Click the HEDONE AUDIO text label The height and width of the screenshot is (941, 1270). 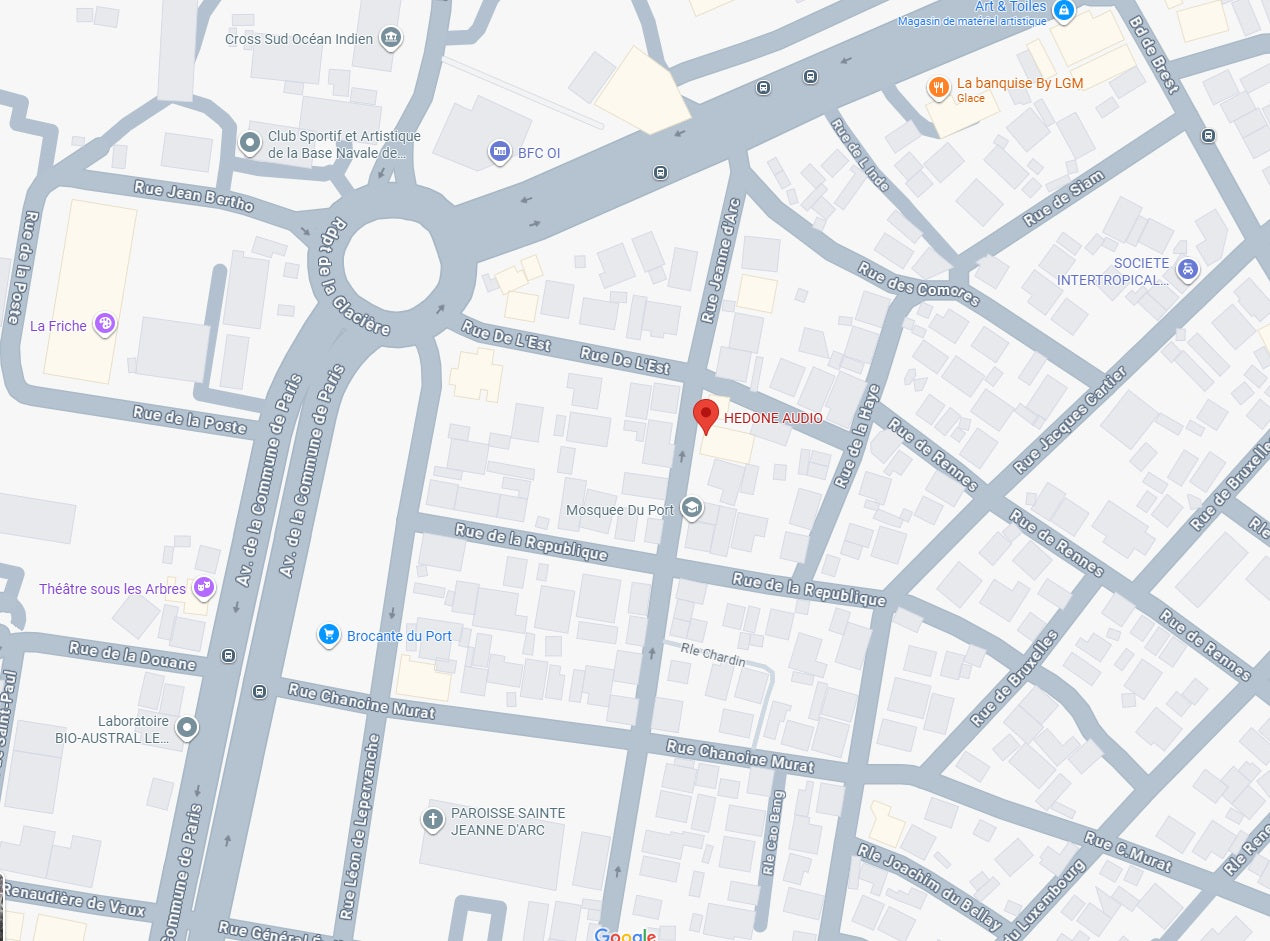[x=774, y=418]
